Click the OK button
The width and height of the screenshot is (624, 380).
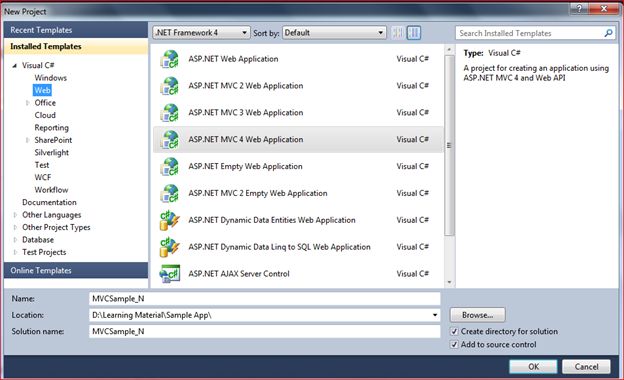click(533, 367)
